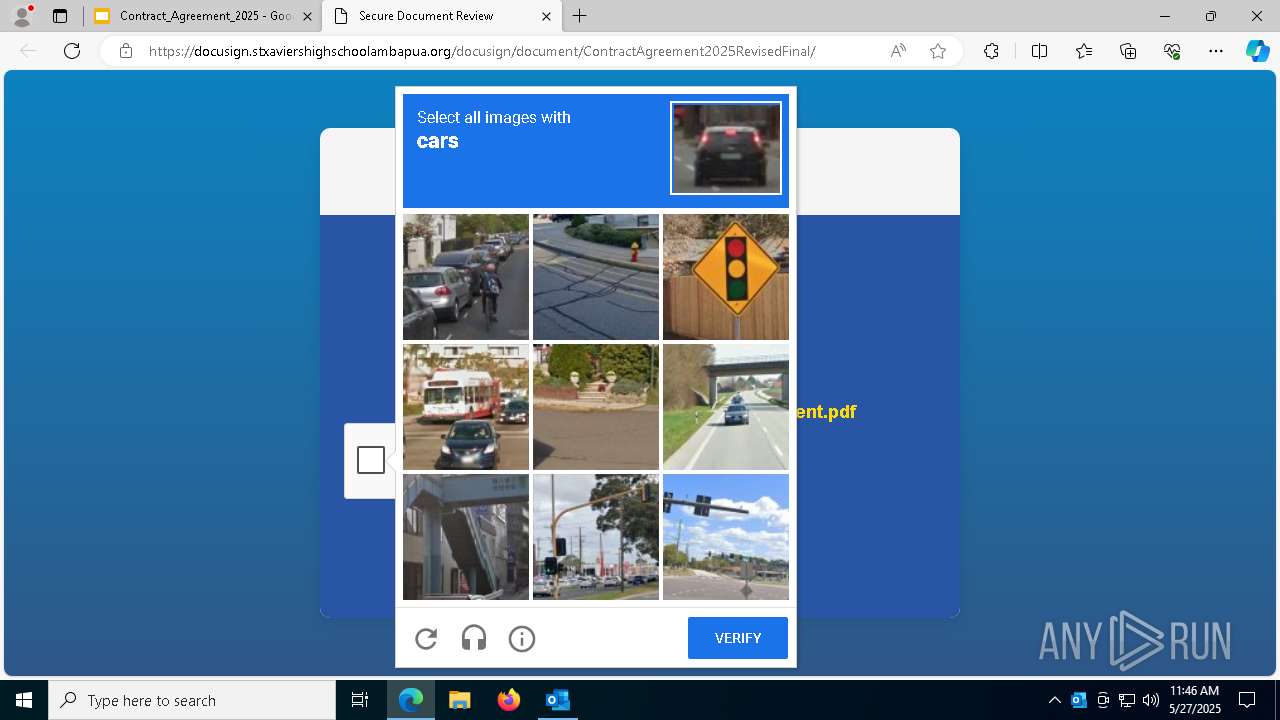Open browser profile menu

click(x=22, y=16)
